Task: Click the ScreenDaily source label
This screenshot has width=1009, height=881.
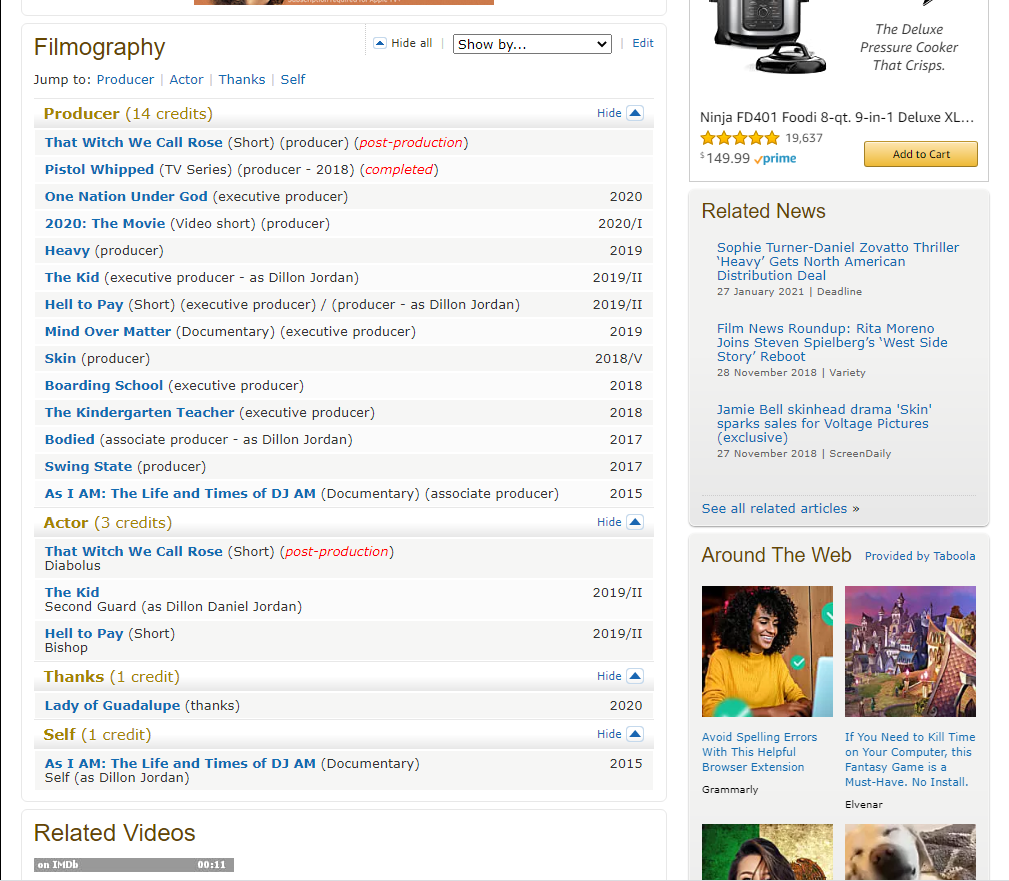Action: pos(860,454)
